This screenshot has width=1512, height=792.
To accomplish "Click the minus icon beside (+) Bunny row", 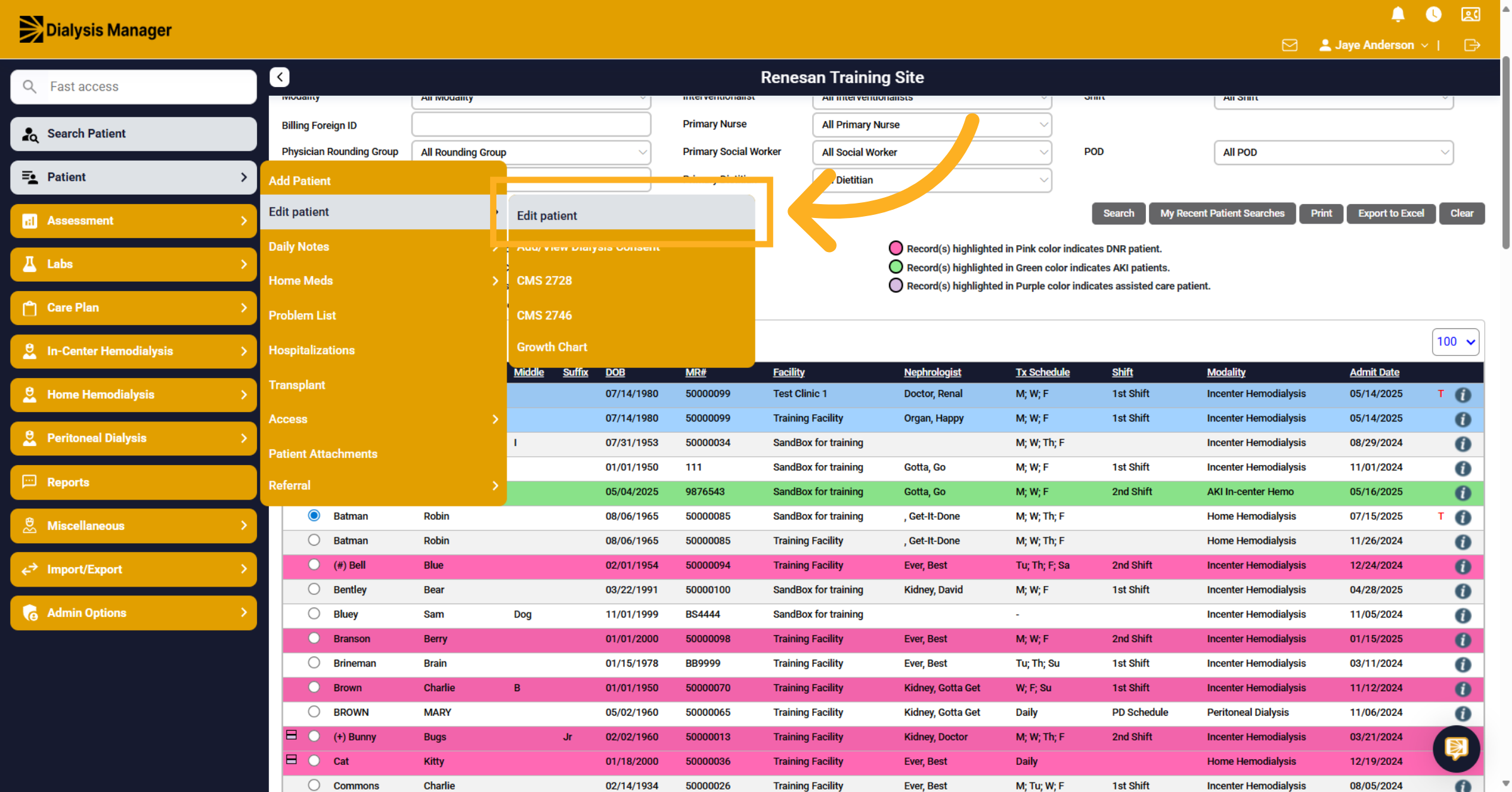I will [291, 735].
